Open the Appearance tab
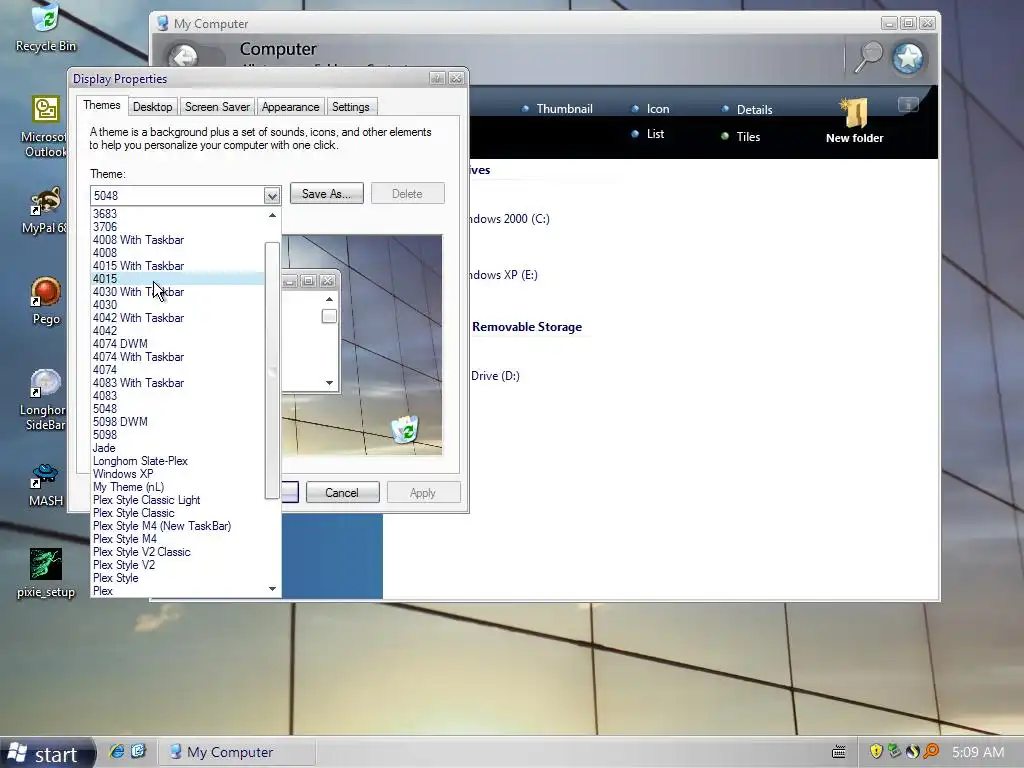 291,106
